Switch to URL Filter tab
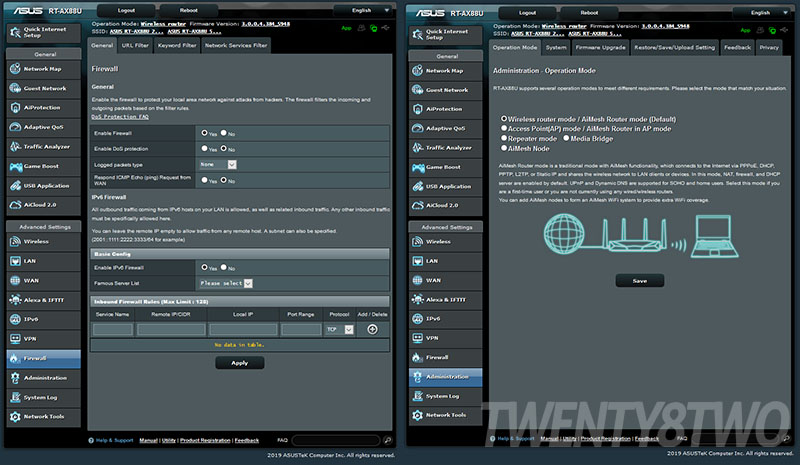The height and width of the screenshot is (465, 800). (x=135, y=45)
